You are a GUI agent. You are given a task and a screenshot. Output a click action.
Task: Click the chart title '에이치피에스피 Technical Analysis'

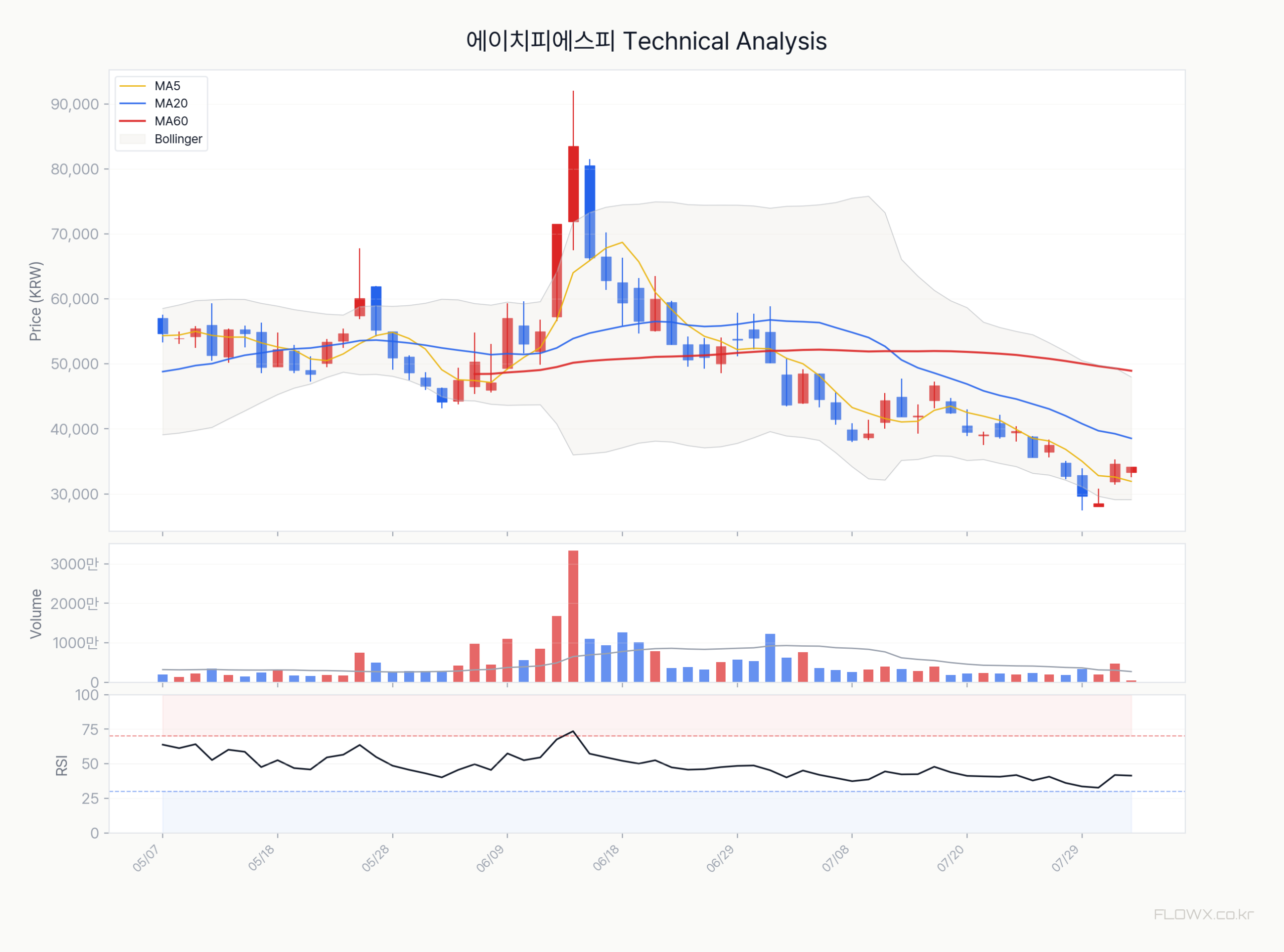647,41
